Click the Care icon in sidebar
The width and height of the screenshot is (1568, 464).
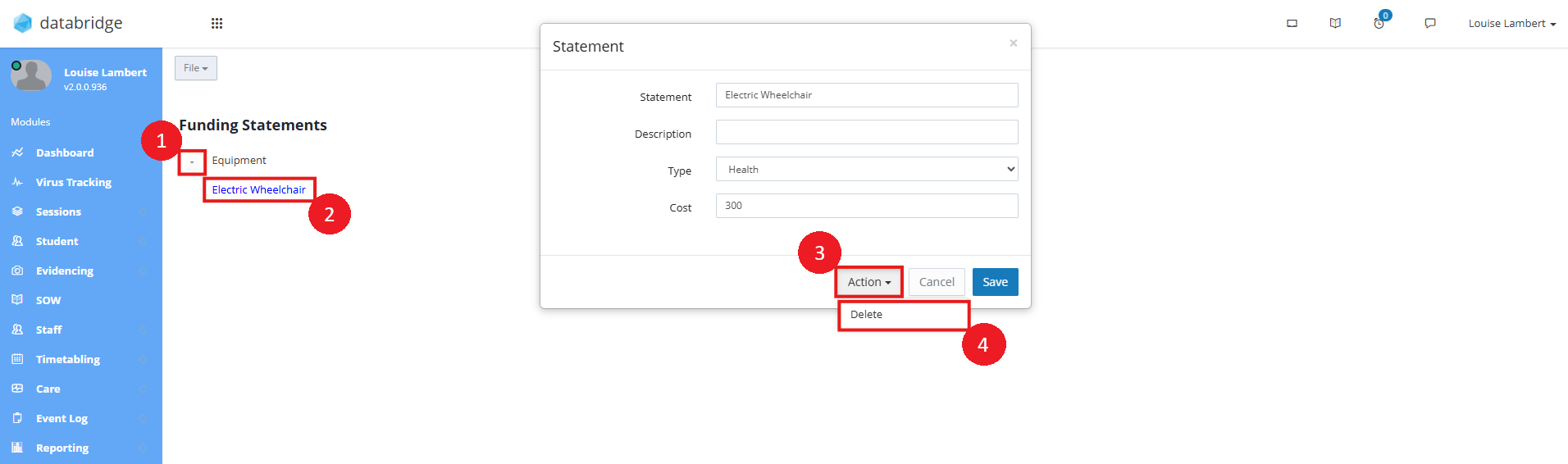(x=17, y=389)
